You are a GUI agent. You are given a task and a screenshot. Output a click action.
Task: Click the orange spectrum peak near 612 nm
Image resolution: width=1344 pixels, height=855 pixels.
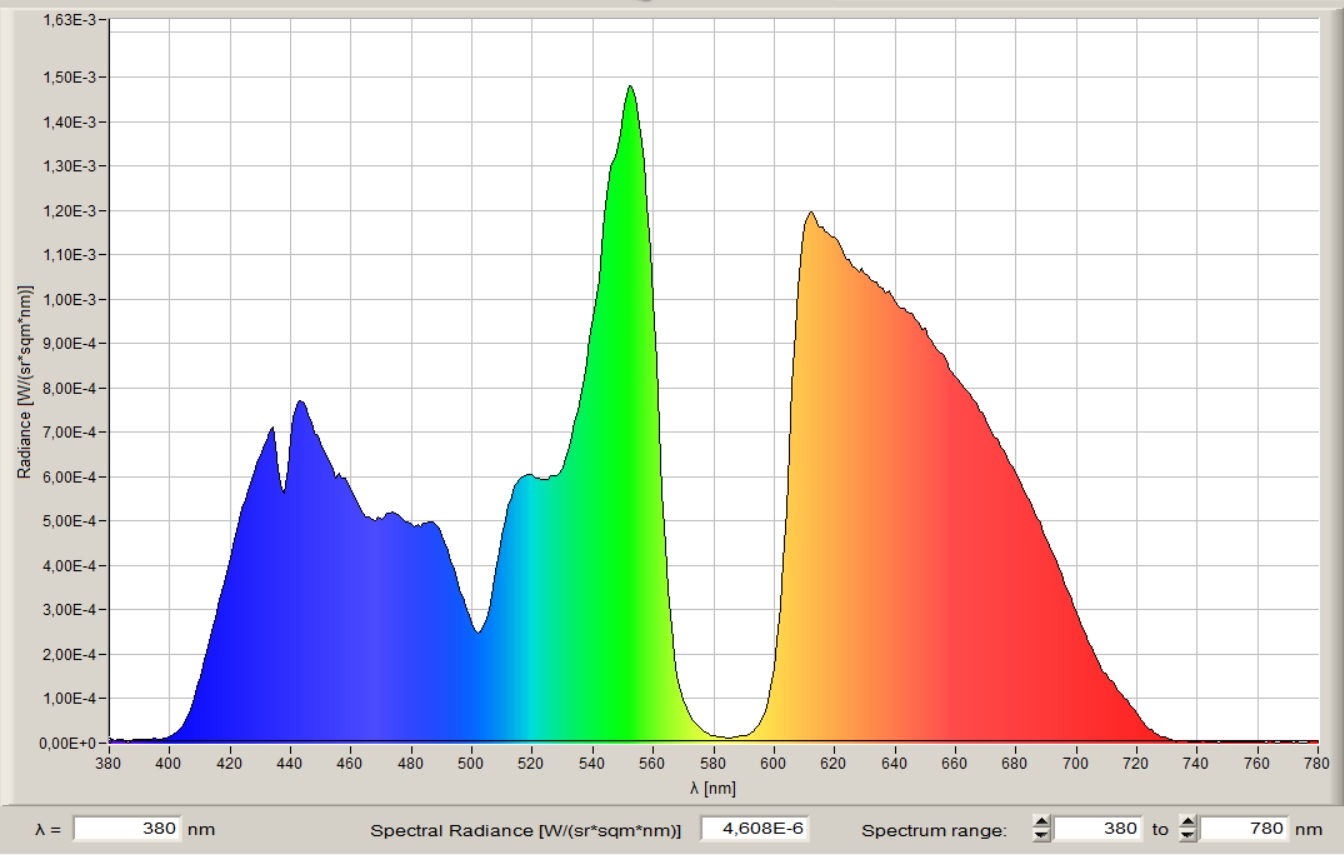(811, 213)
